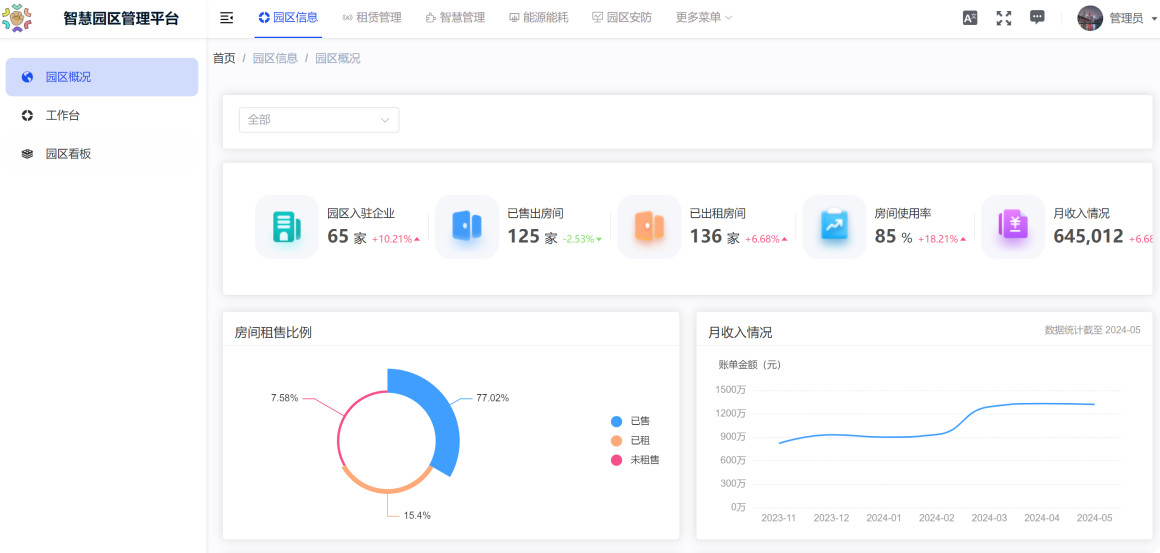Click the 已出租房间 orange door icon
The width and height of the screenshot is (1160, 553).
click(x=650, y=226)
